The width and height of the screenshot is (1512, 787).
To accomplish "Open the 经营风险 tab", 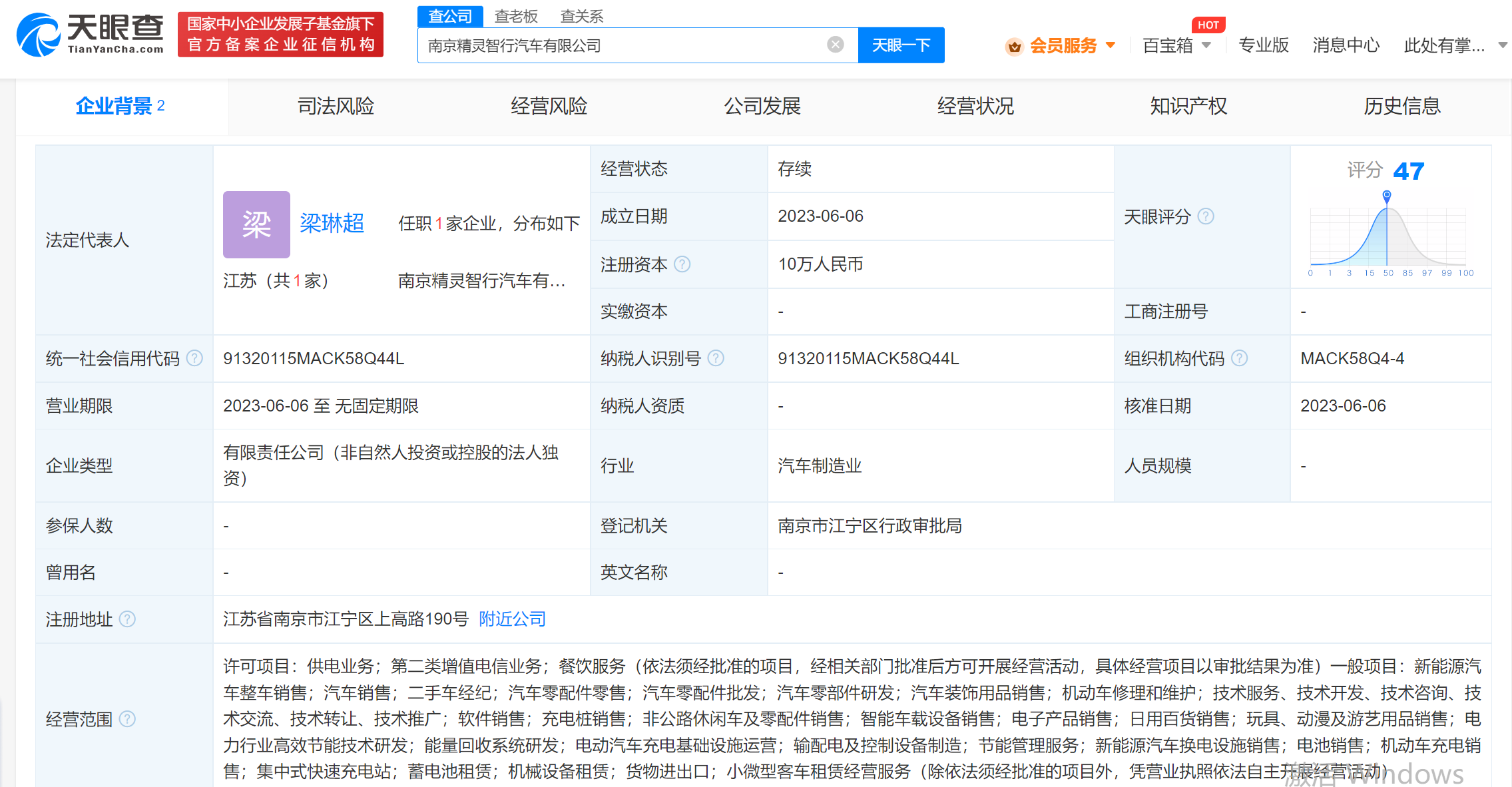I will (549, 106).
